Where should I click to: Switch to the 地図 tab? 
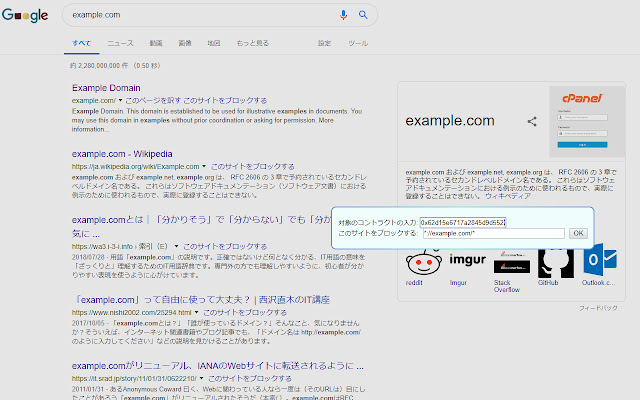click(x=213, y=43)
